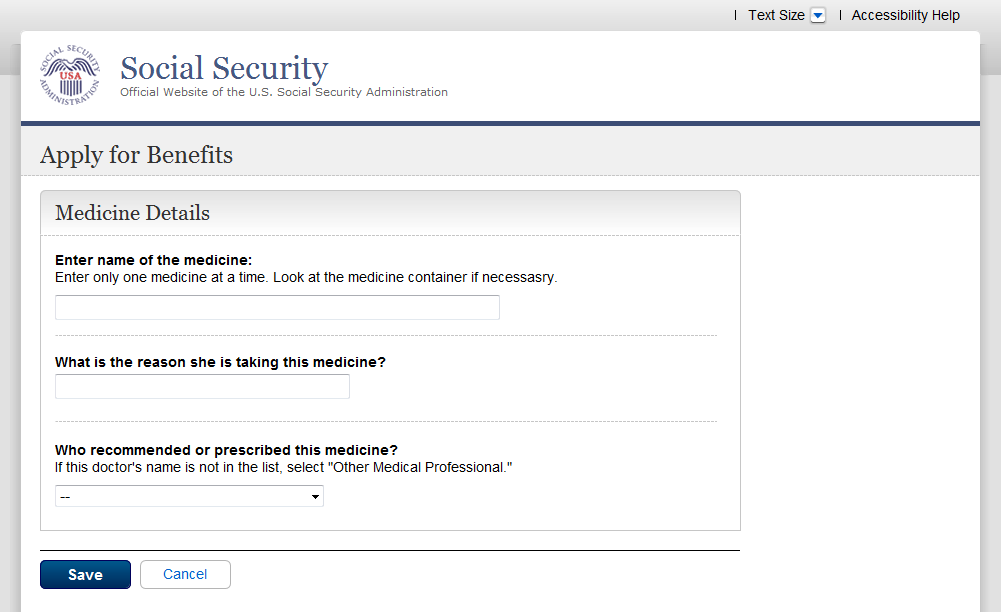1002x612 pixels.
Task: Focus the reason for medicine field
Action: (202, 387)
